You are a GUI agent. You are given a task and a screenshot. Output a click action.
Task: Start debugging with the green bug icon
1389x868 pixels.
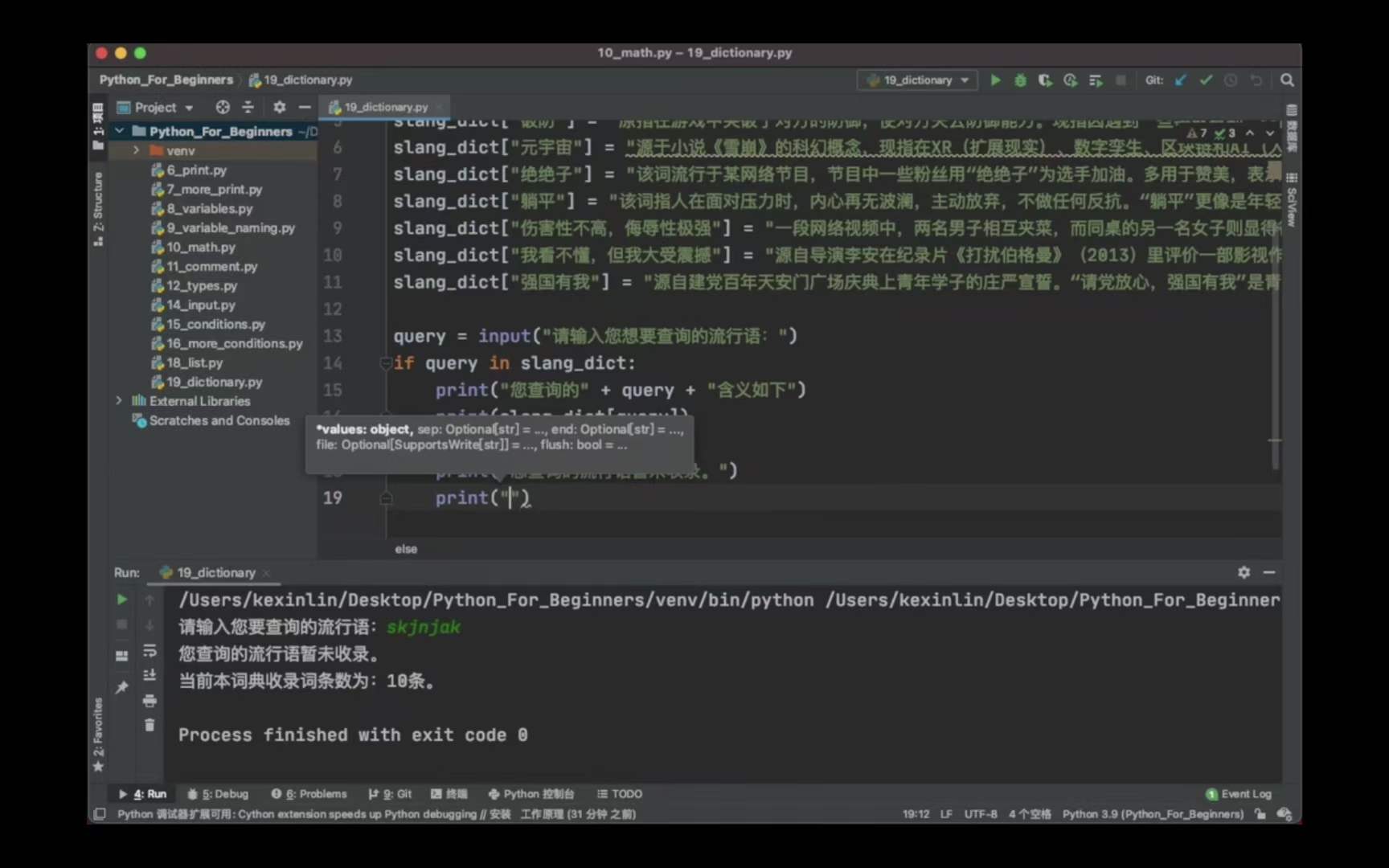coord(1020,80)
